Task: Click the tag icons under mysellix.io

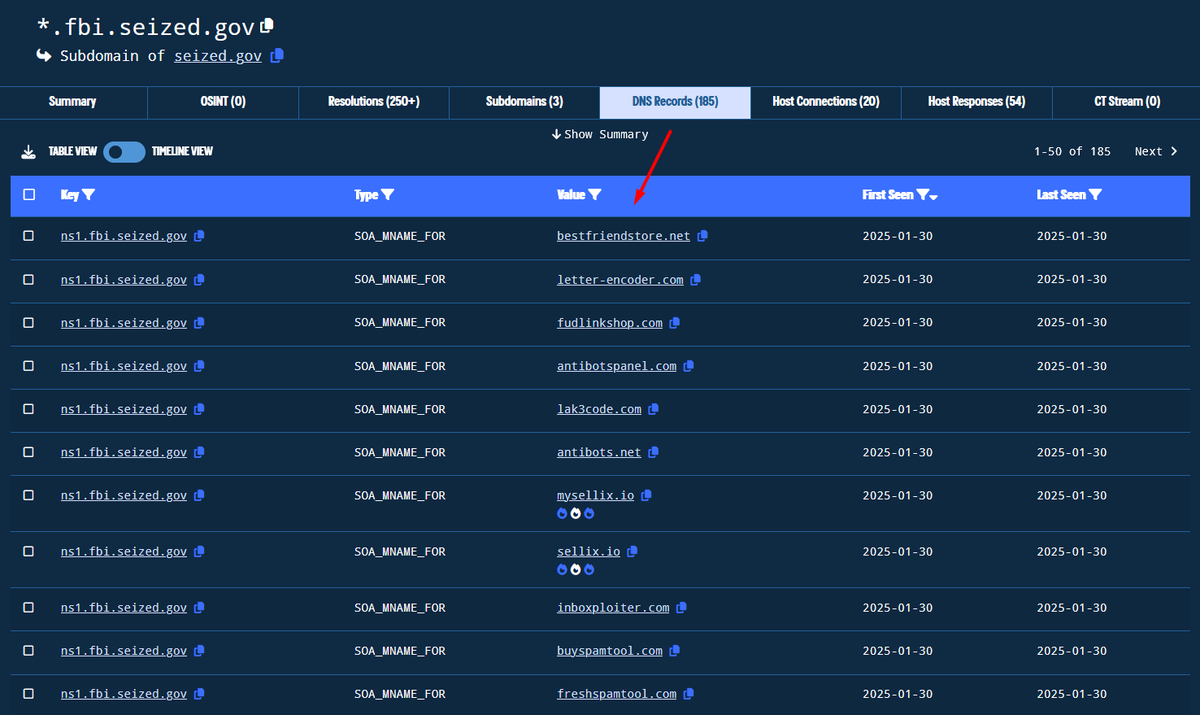Action: [576, 513]
